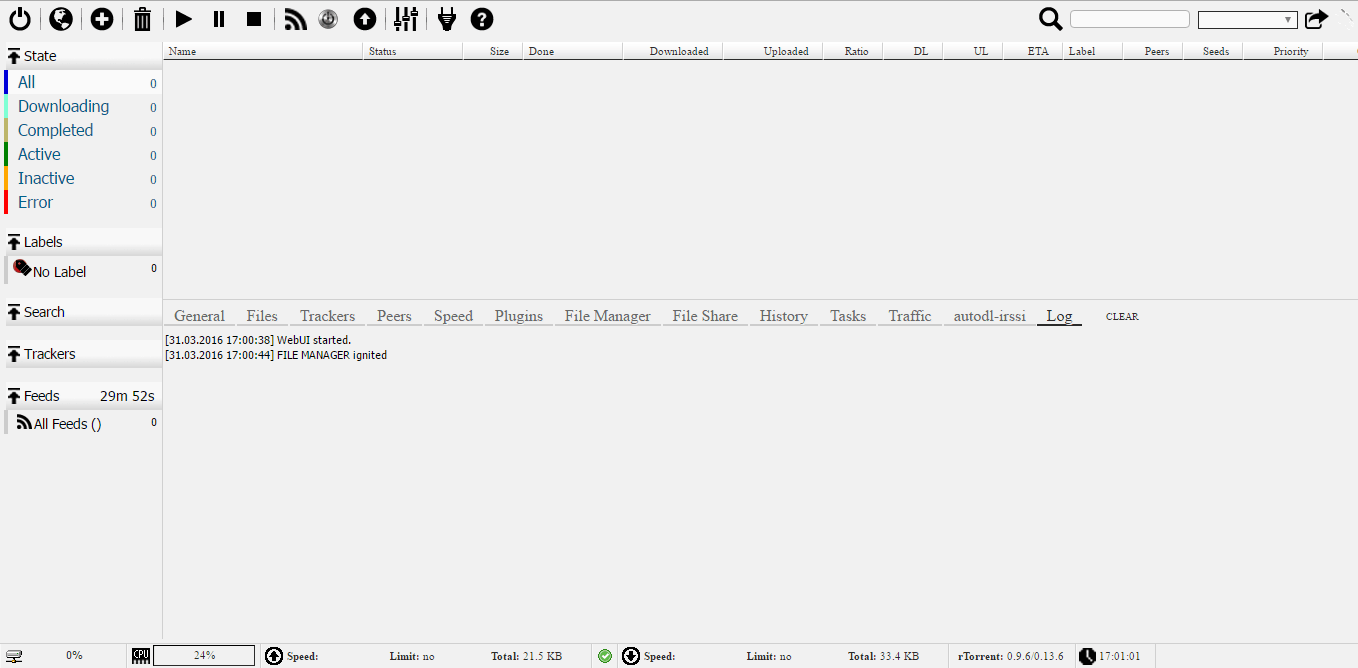1358x668 pixels.
Task: Open the RSS feed manager icon
Action: pyautogui.click(x=295, y=19)
